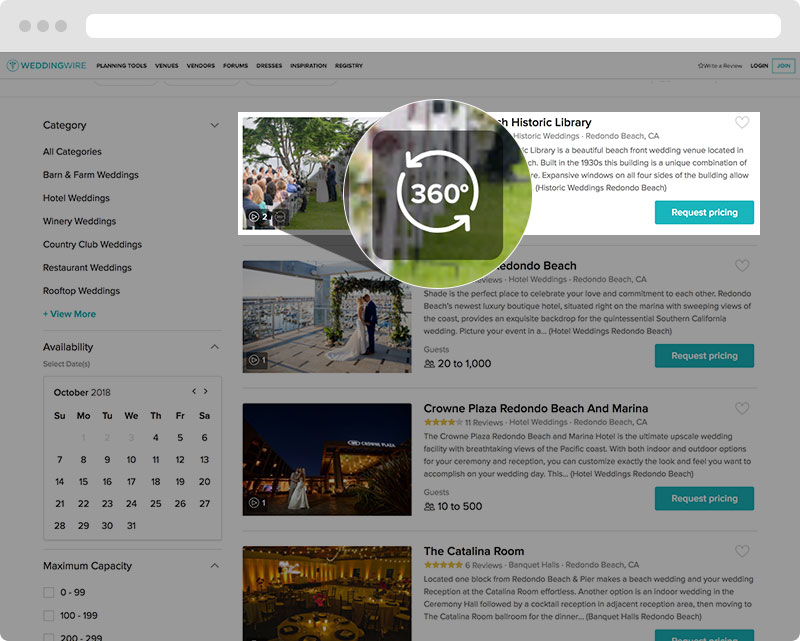Collapse the Category filter section

(x=215, y=125)
